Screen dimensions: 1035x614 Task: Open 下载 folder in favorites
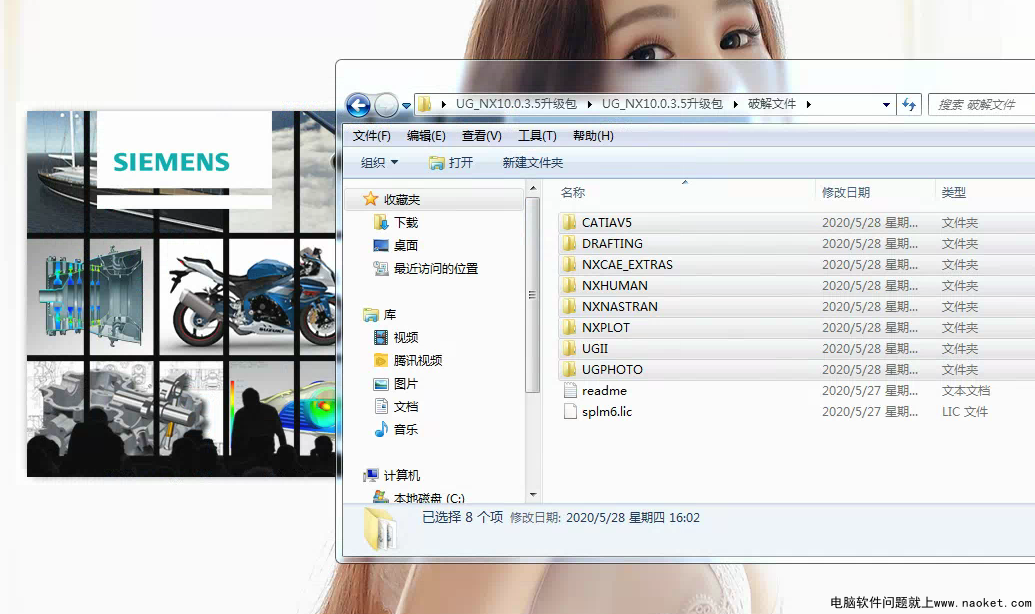(x=396, y=222)
